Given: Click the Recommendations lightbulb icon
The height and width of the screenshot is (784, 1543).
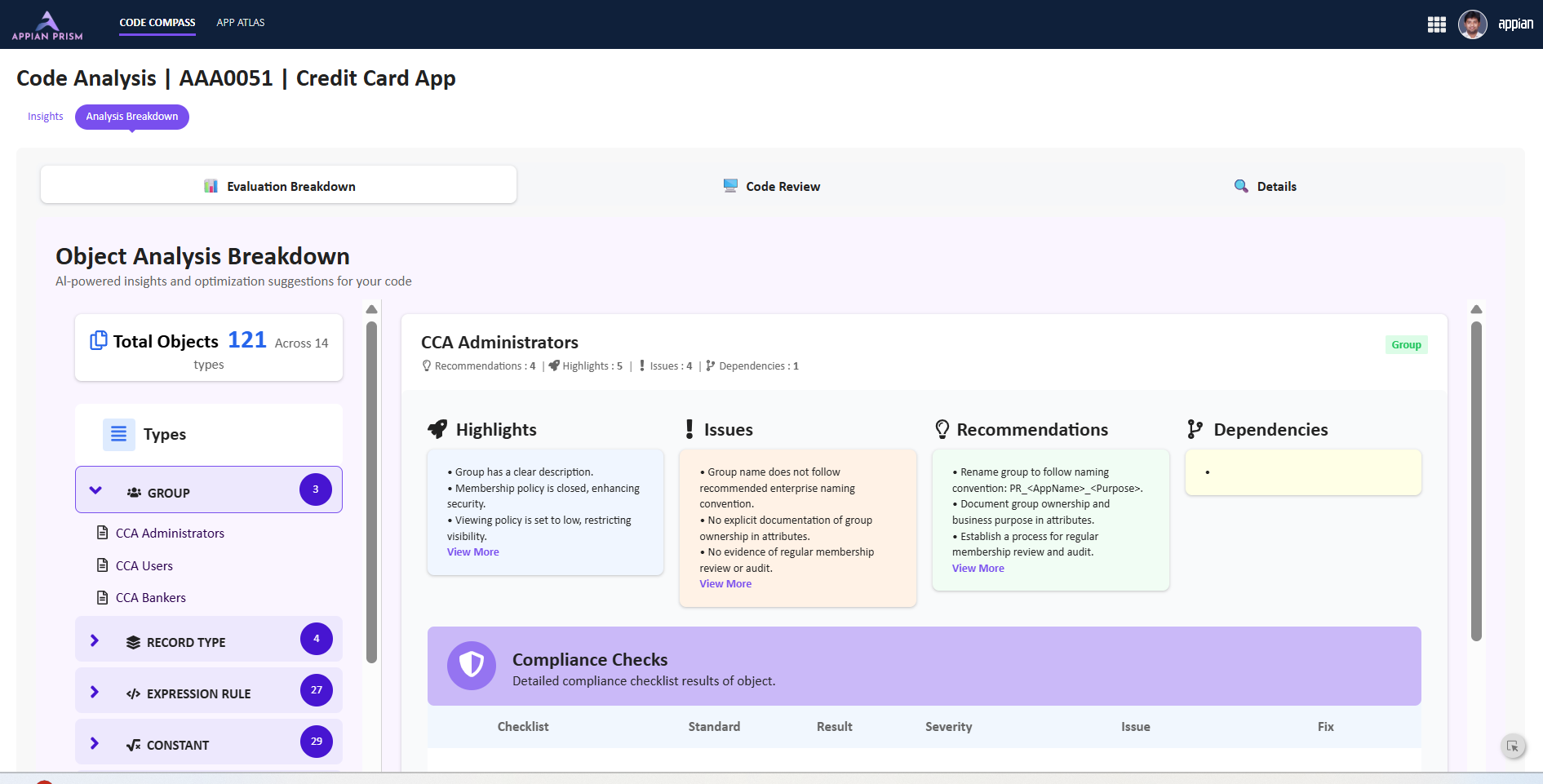Looking at the screenshot, I should (x=942, y=429).
